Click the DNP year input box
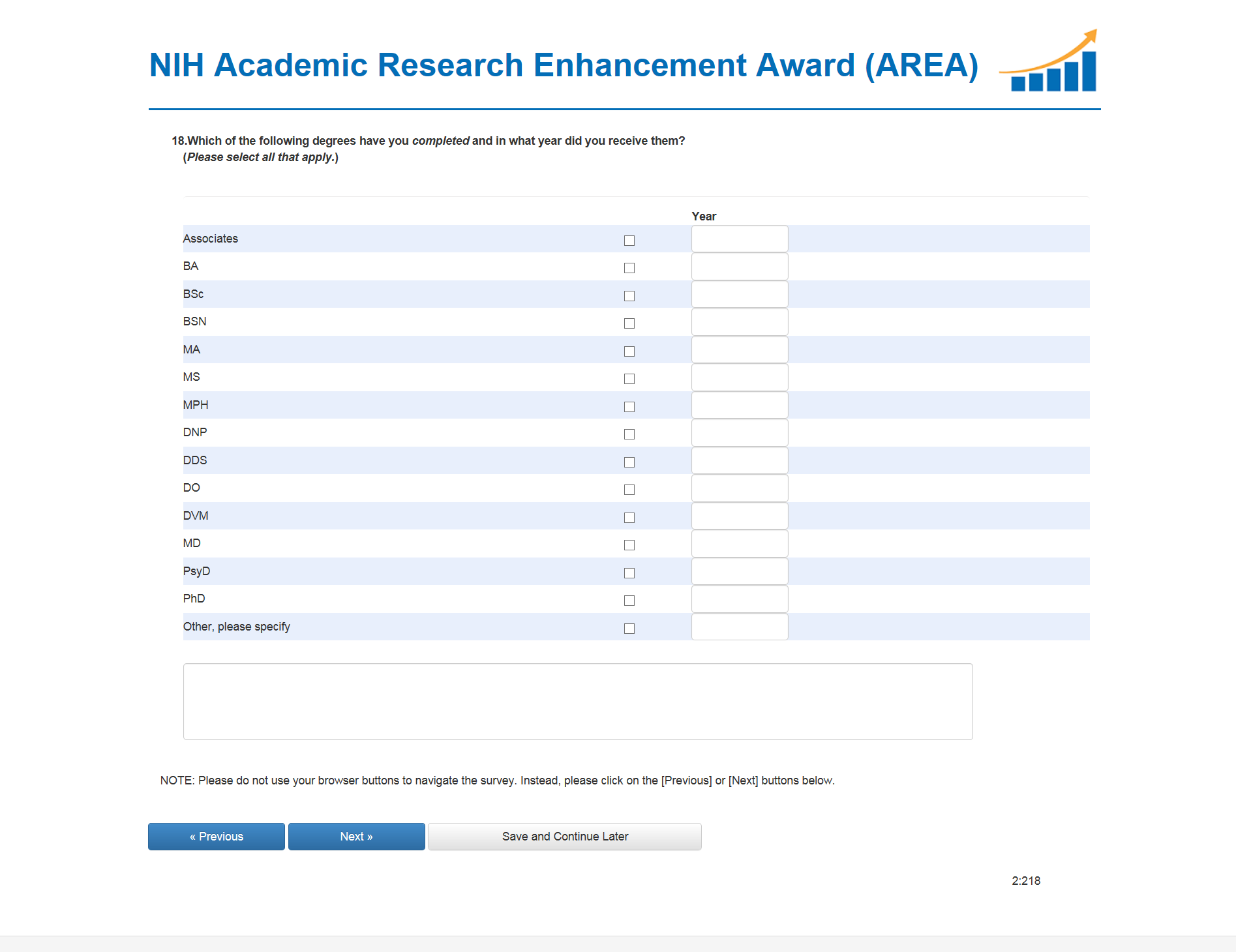Viewport: 1236px width, 952px height. pyautogui.click(x=740, y=433)
